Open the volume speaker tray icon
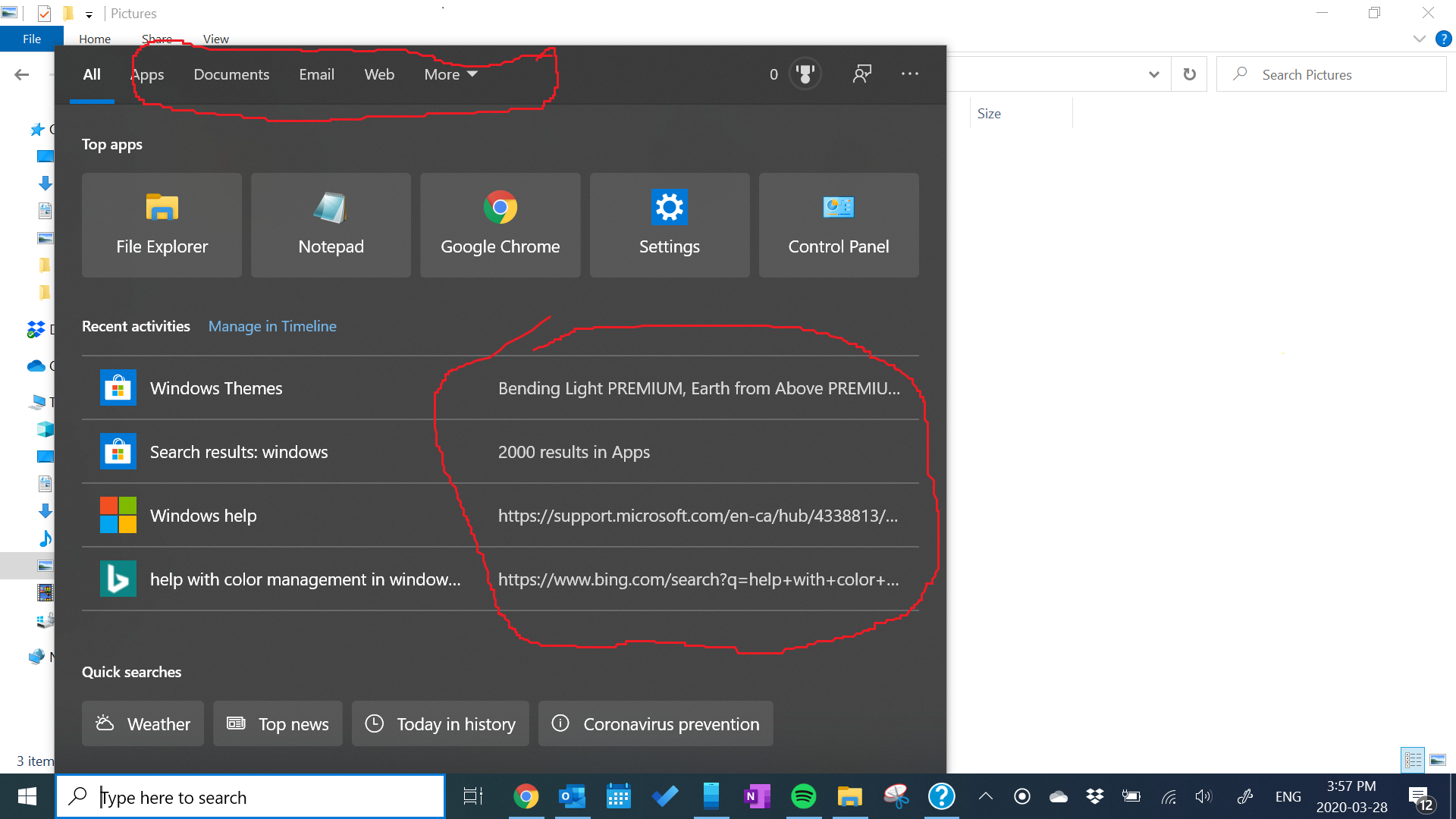1456x819 pixels. tap(1203, 796)
